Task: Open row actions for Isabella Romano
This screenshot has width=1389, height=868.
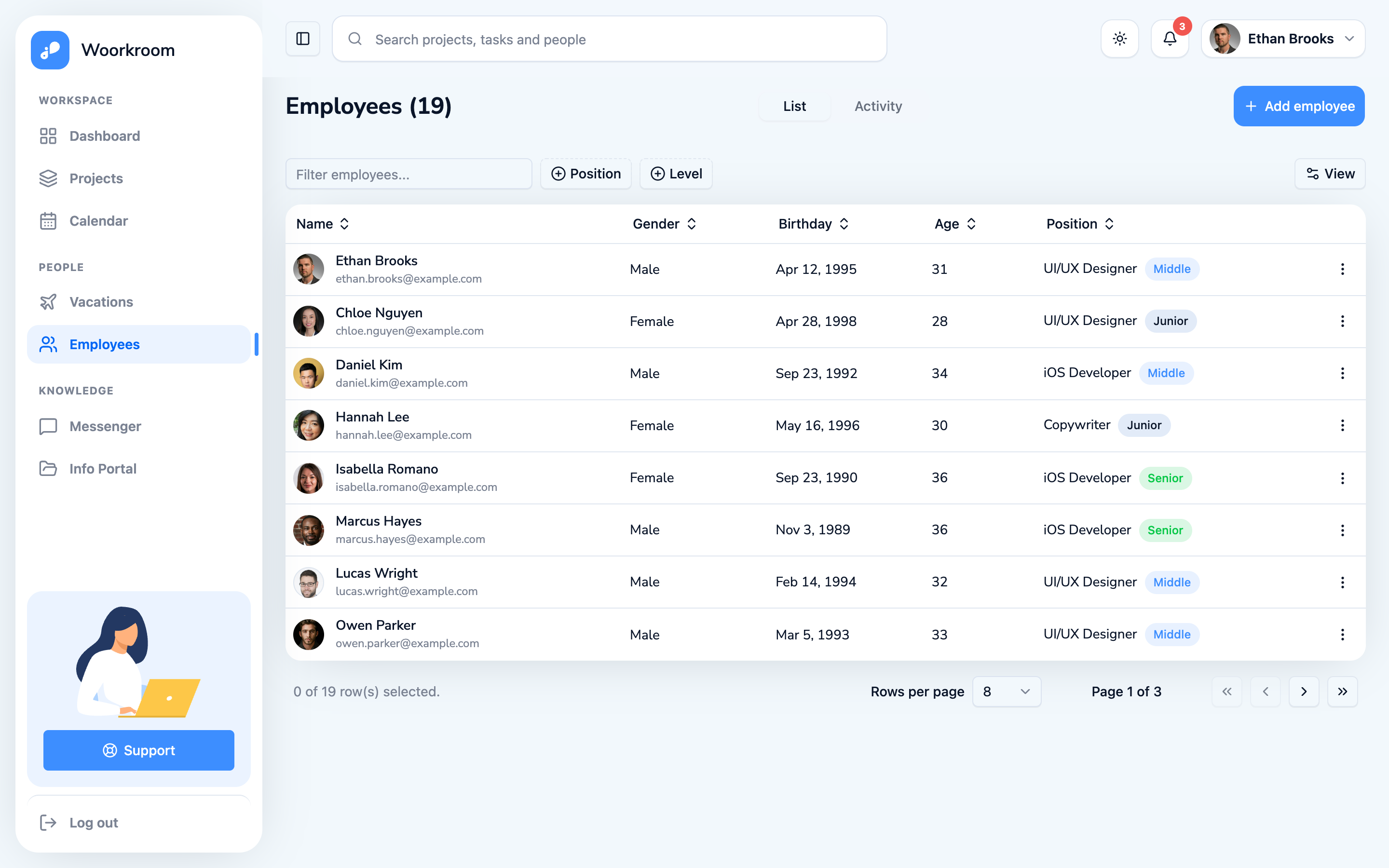Action: pos(1342,478)
